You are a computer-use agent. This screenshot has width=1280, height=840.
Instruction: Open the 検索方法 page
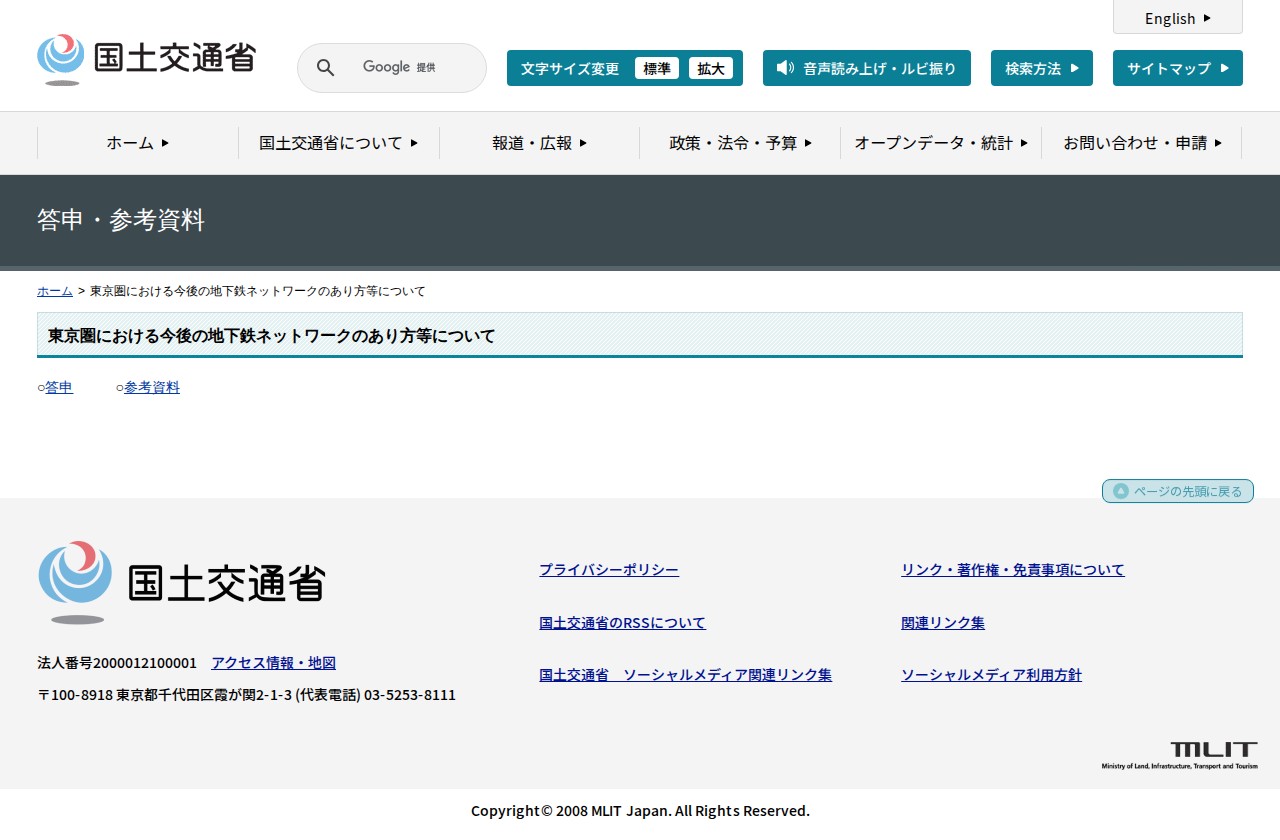(1042, 68)
